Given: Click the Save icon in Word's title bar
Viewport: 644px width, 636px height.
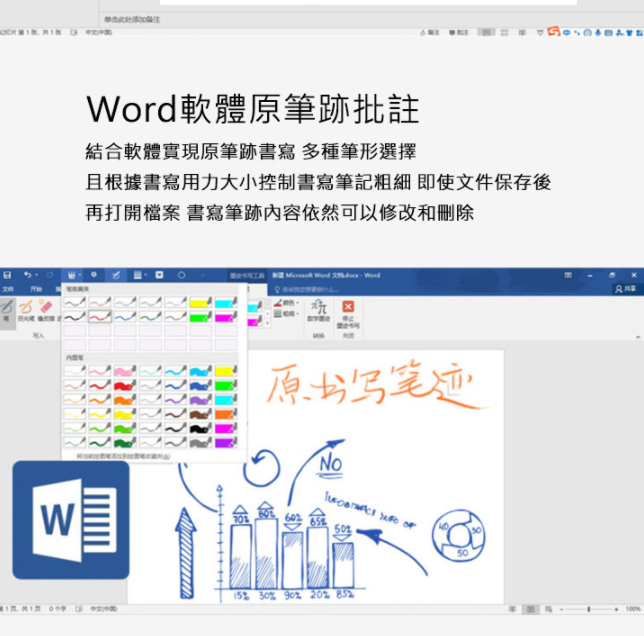Looking at the screenshot, I should coord(7,274).
